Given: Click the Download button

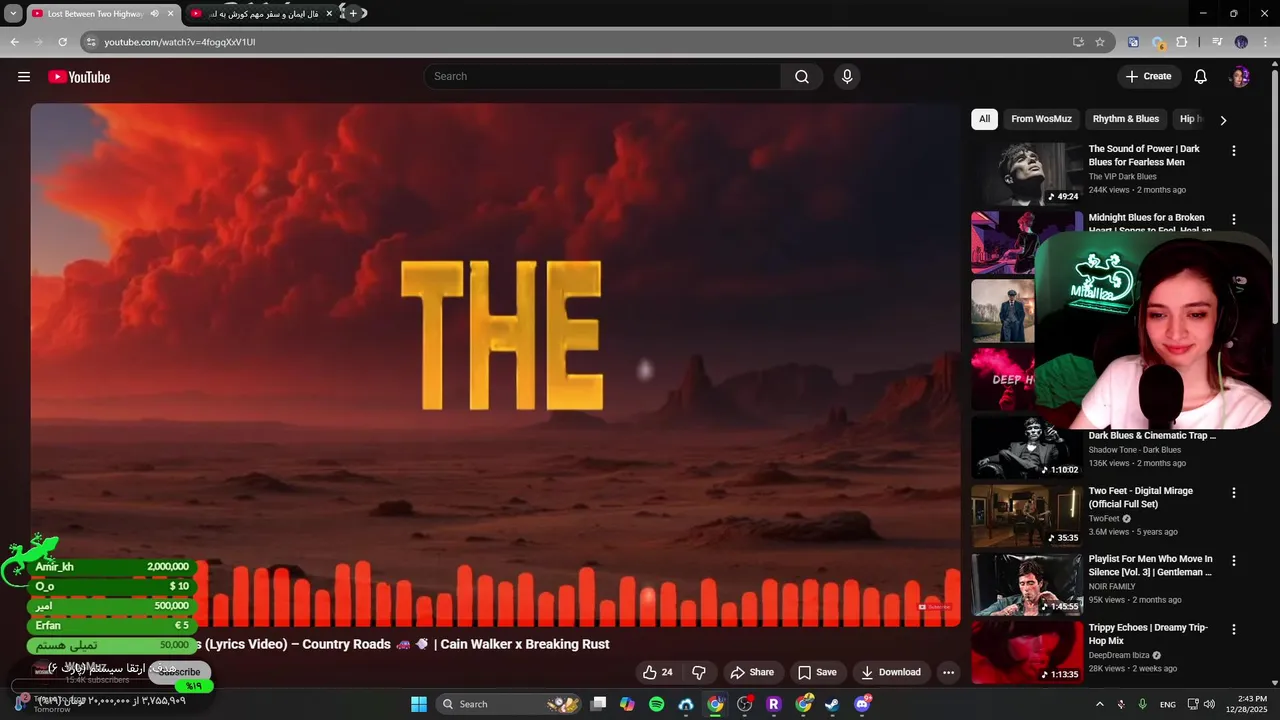Looking at the screenshot, I should (x=891, y=672).
